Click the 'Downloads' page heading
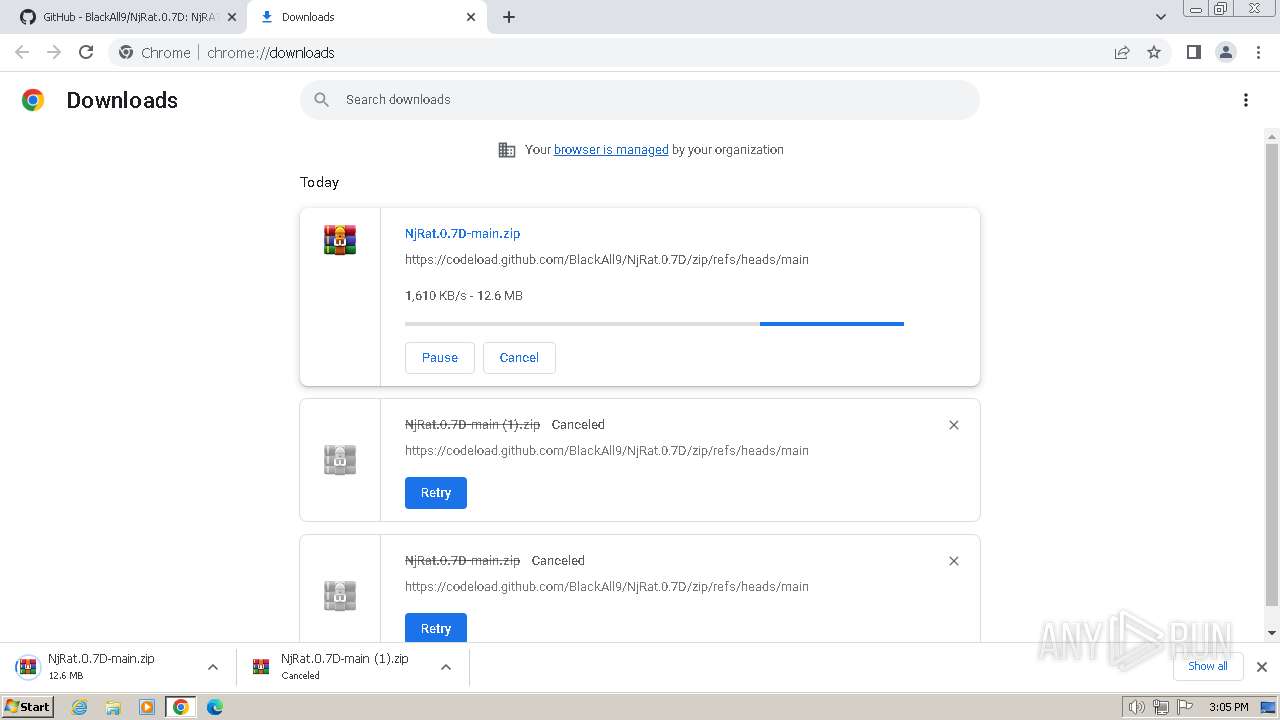The image size is (1280, 720). tap(122, 100)
